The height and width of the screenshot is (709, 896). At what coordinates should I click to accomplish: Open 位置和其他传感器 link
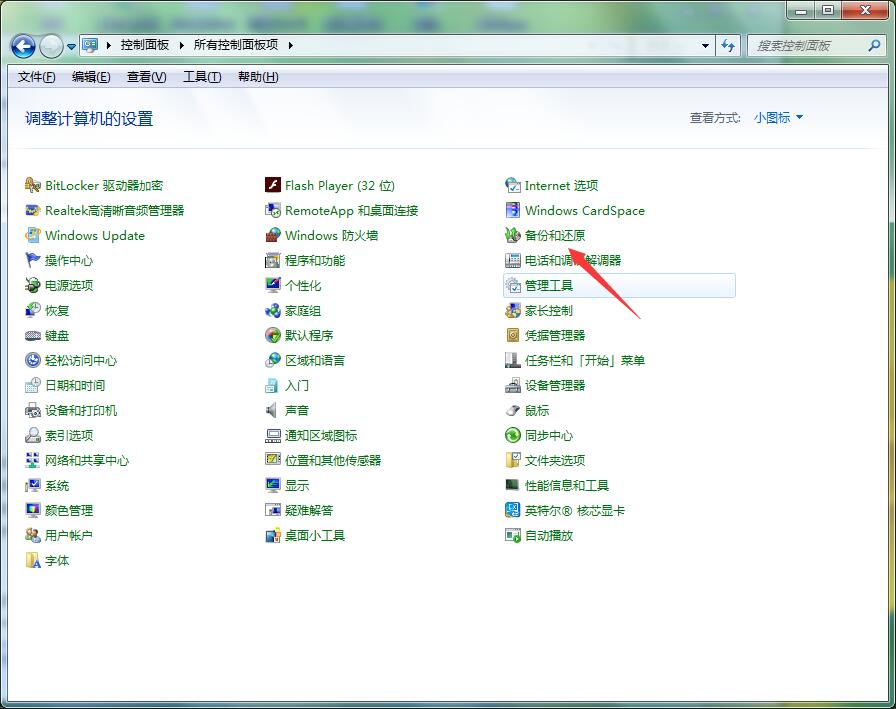point(333,460)
